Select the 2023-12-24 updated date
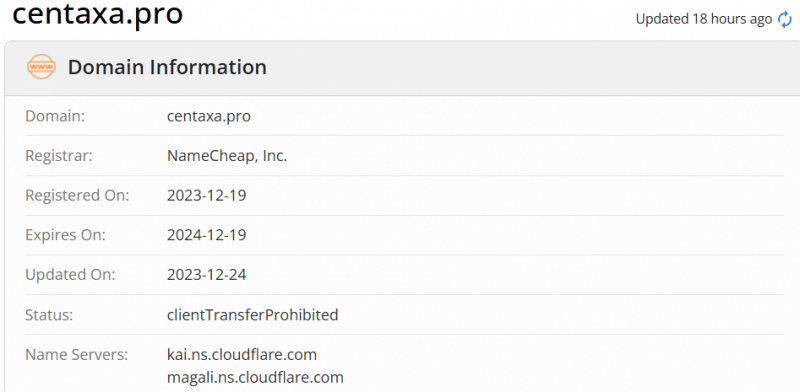Image resolution: width=800 pixels, height=392 pixels. coord(207,275)
